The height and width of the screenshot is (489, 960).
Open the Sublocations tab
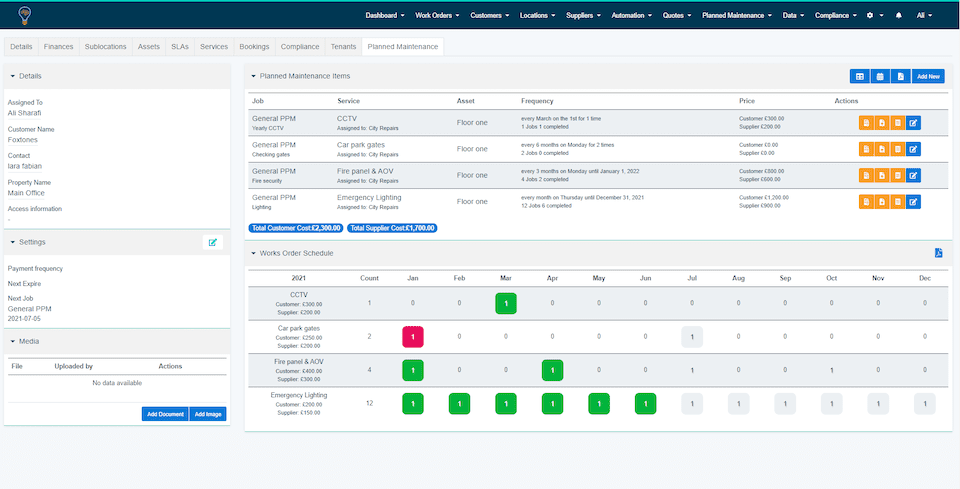tap(106, 47)
